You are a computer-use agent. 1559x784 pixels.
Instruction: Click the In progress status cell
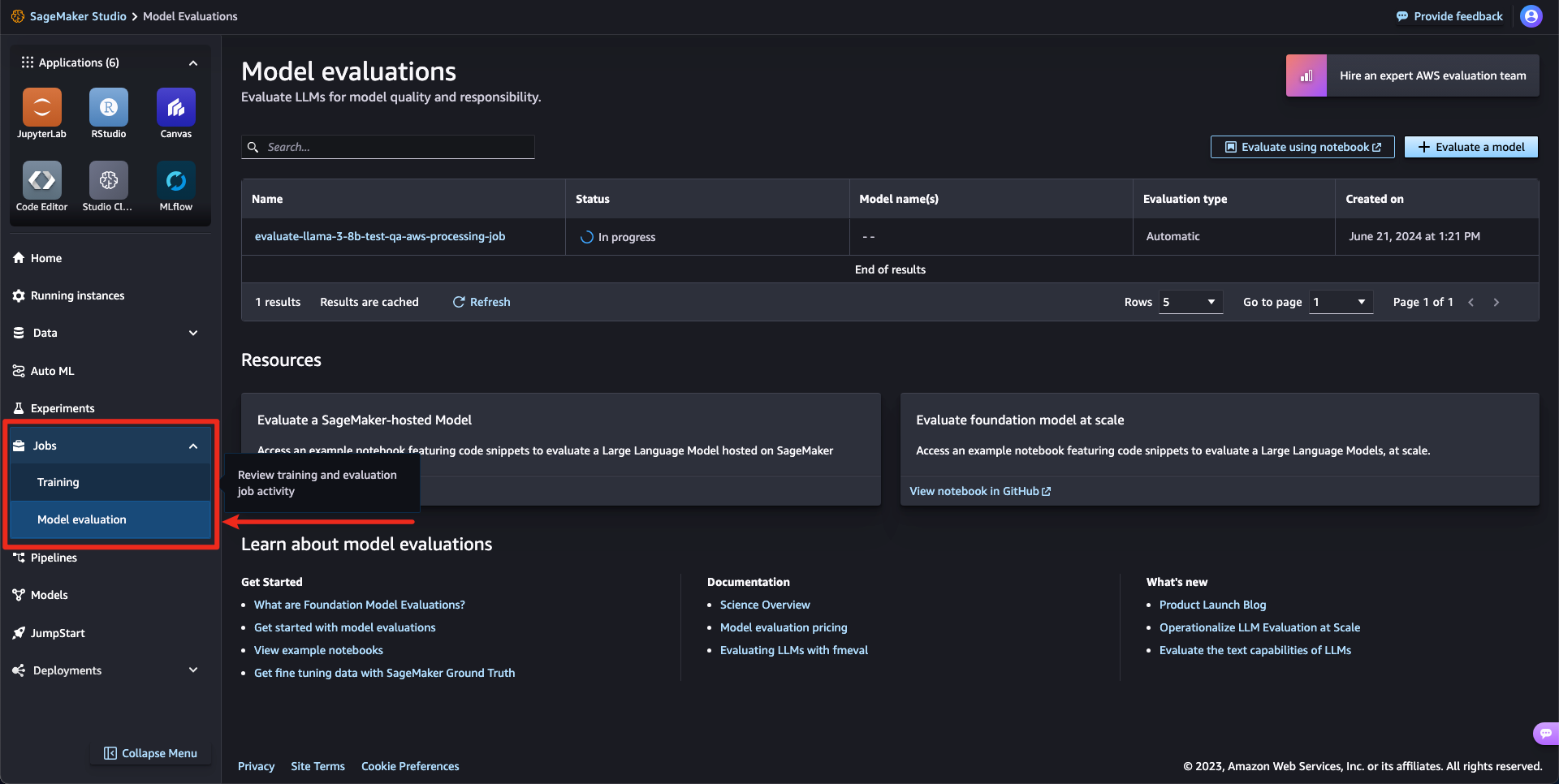(x=707, y=237)
